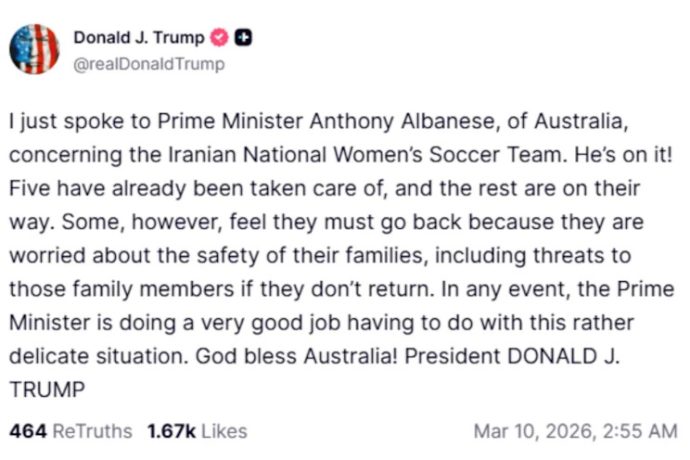
Task: Click the Mar 10, 2026 timestamp
Action: 576,431
